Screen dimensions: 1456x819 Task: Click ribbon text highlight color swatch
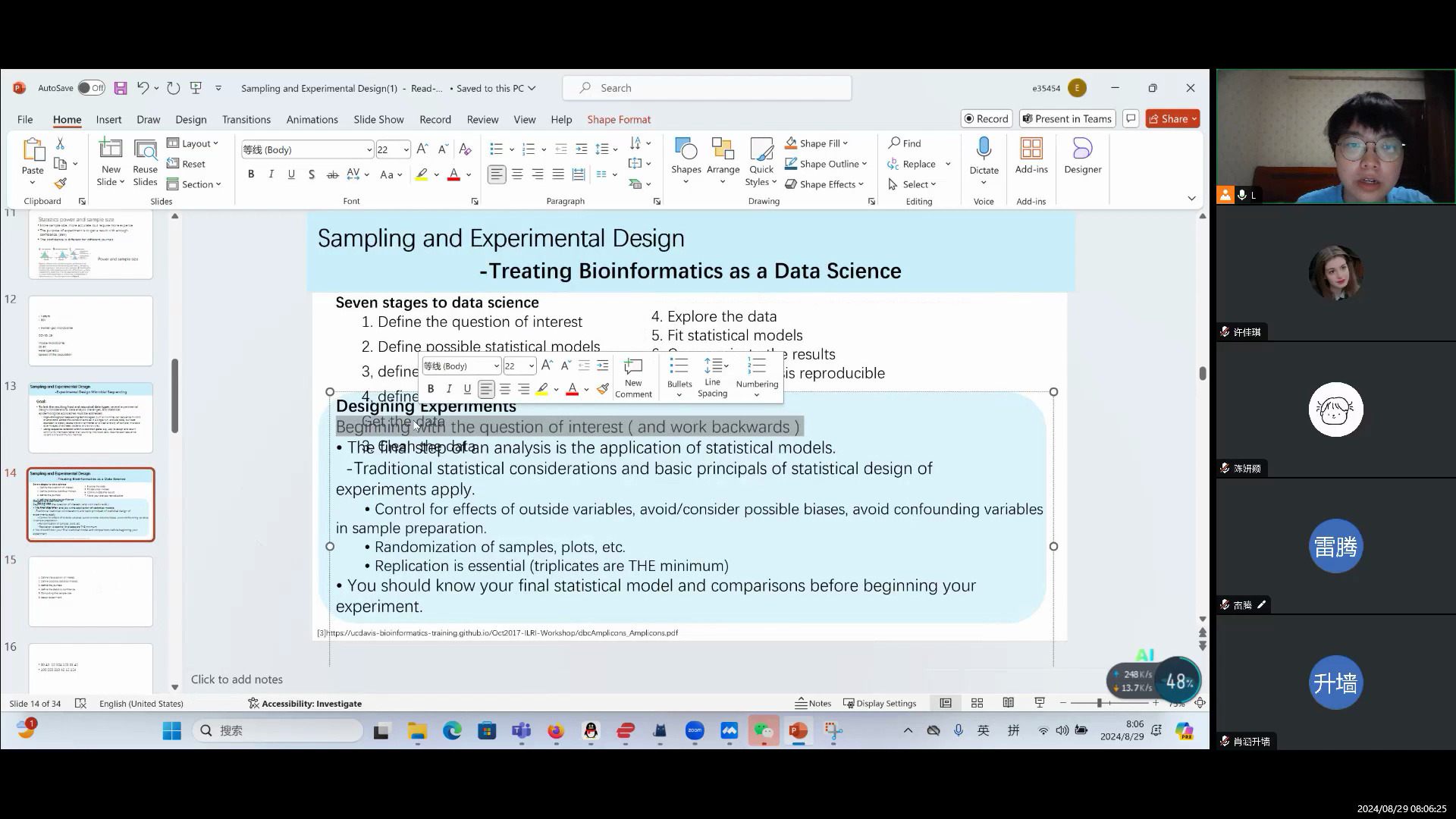point(422,174)
